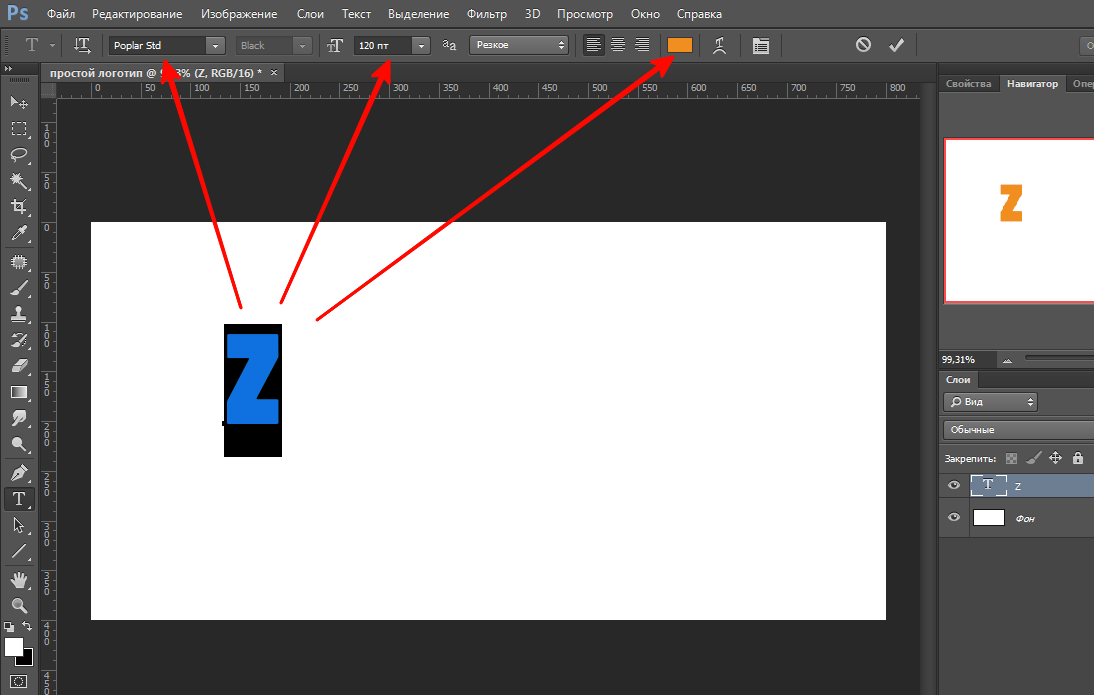This screenshot has height=695, width=1094.
Task: Open the Black font style dropdown
Action: click(302, 45)
